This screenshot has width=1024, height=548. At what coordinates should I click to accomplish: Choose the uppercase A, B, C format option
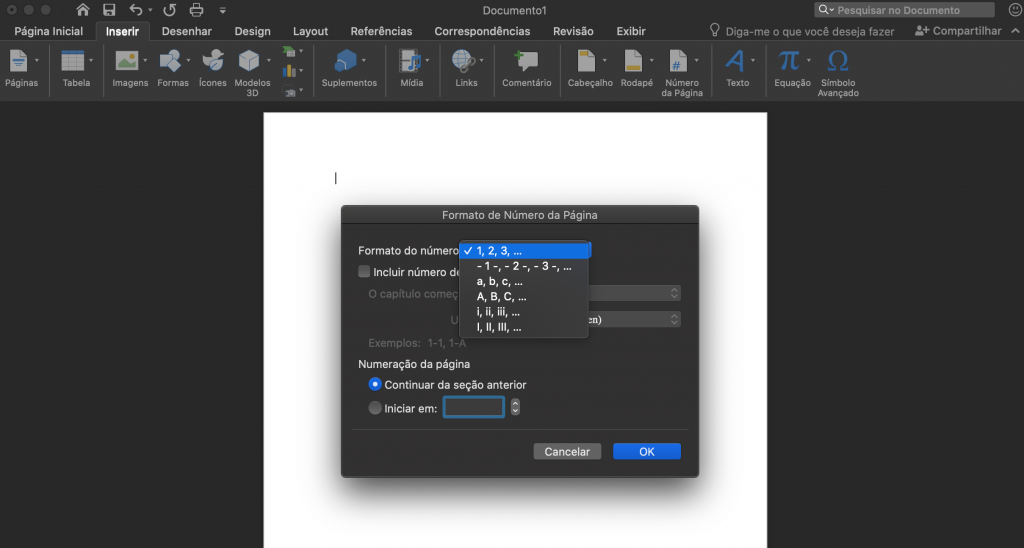point(524,297)
